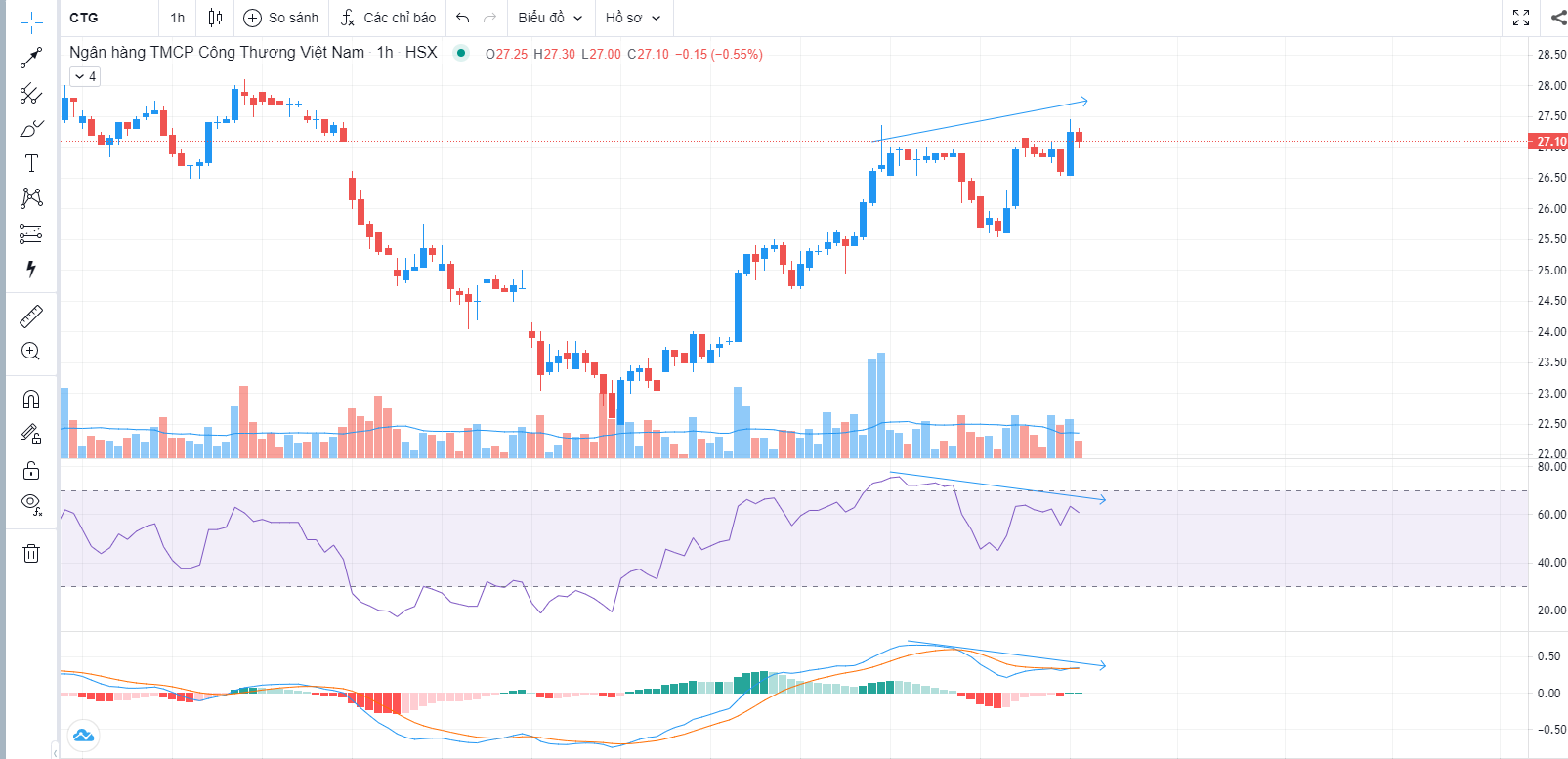Open candlestick chart style selector
The height and width of the screenshot is (759, 1568).
(215, 18)
